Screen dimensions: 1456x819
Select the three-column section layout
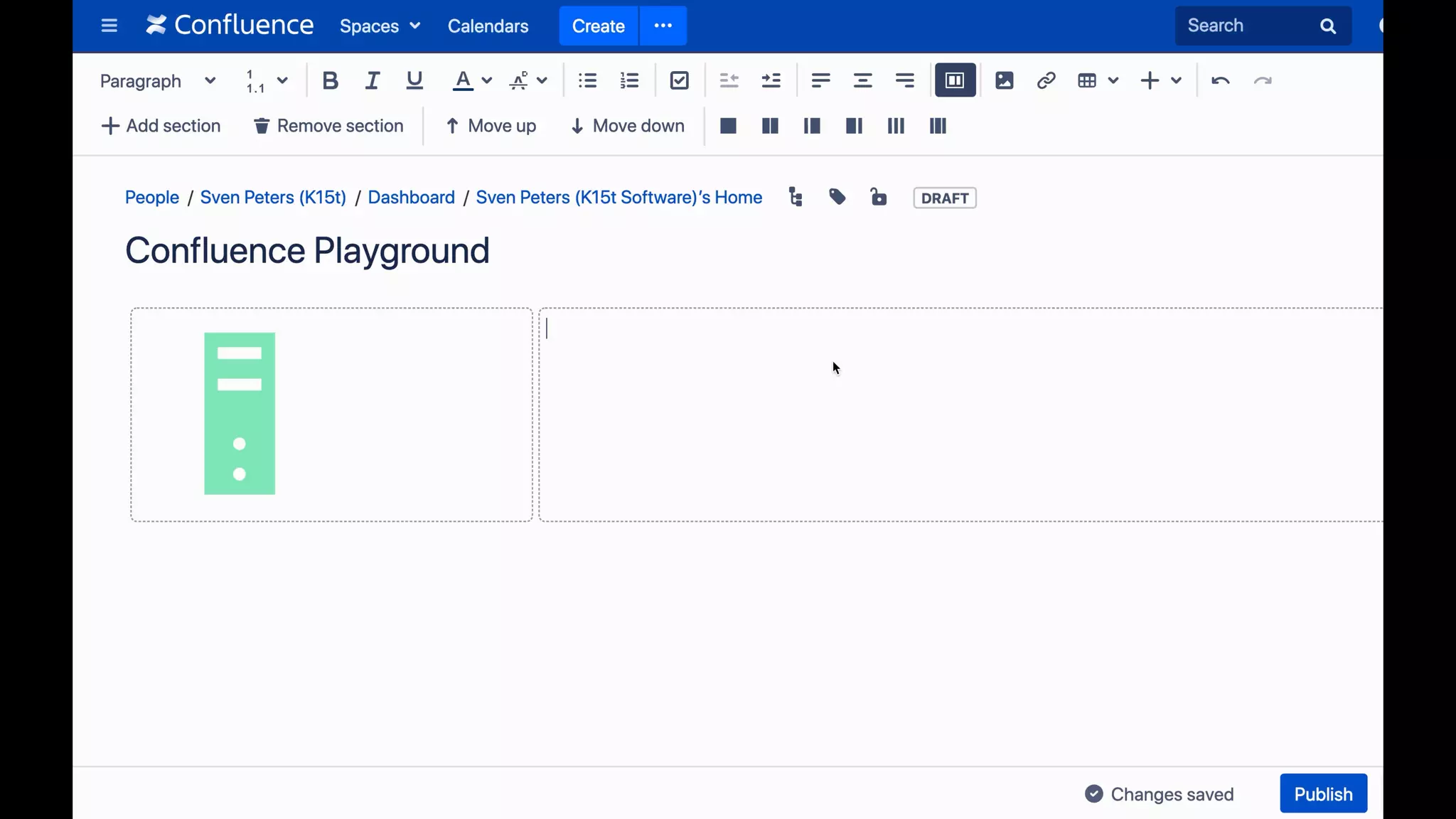point(896,127)
